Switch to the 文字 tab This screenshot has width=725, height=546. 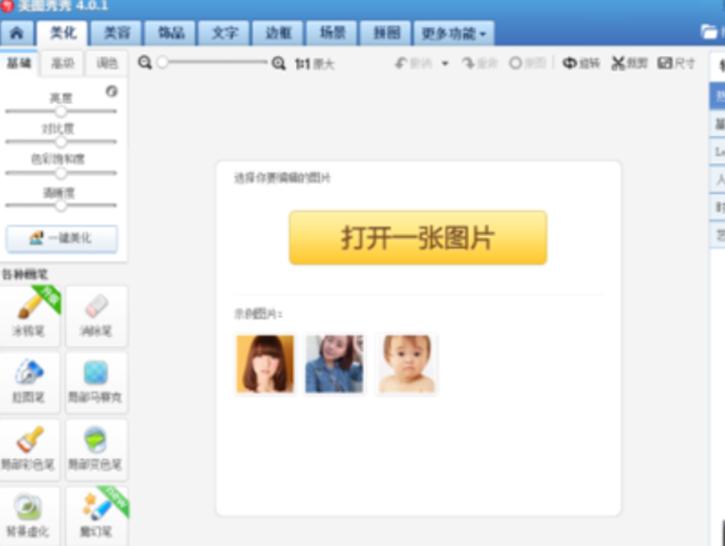point(224,33)
